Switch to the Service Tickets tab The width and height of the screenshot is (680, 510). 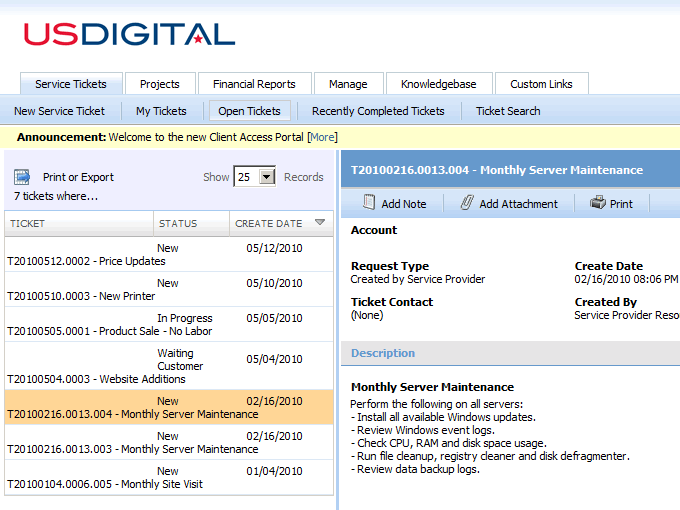tap(71, 84)
